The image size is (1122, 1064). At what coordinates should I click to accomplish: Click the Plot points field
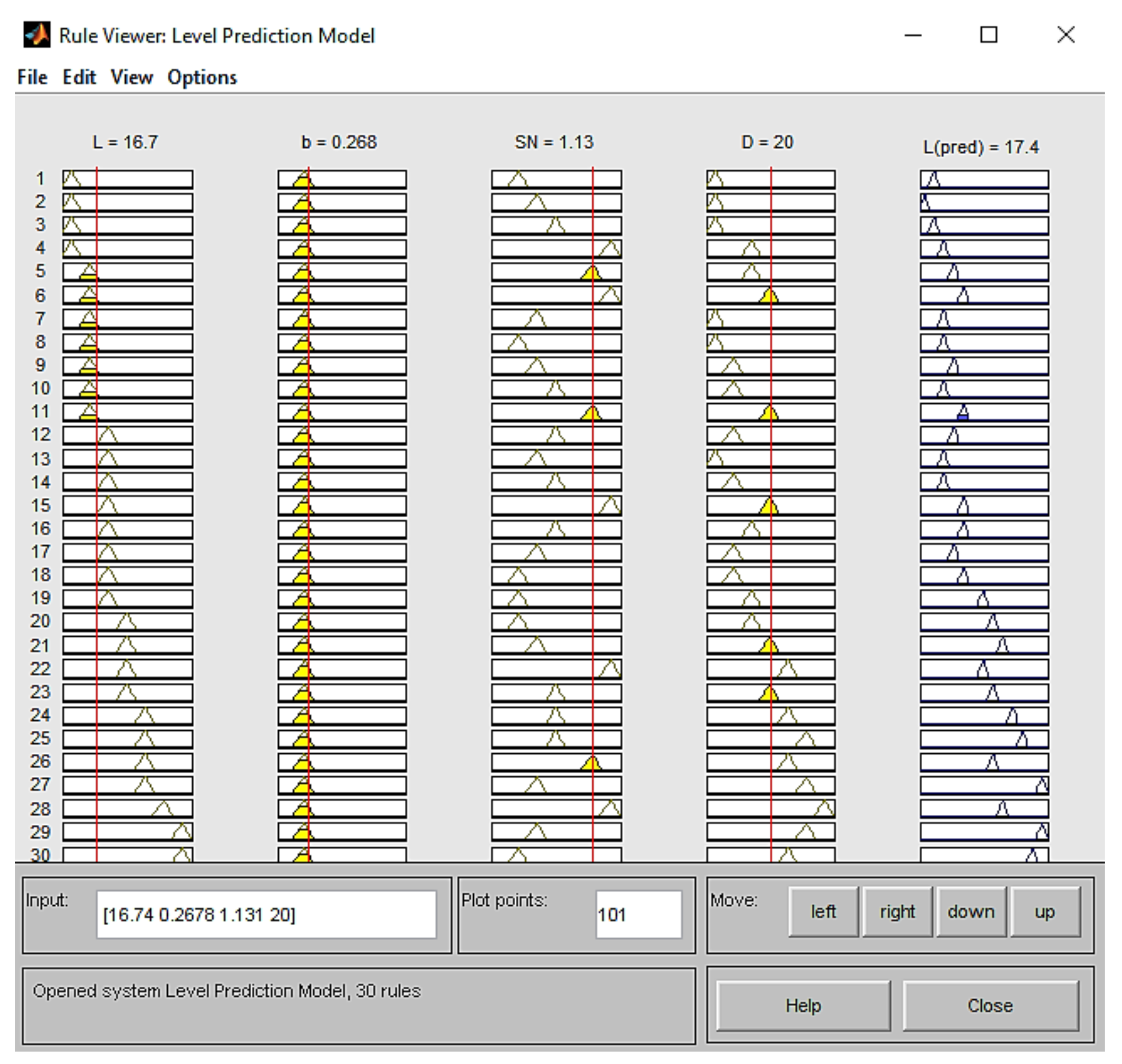638,914
